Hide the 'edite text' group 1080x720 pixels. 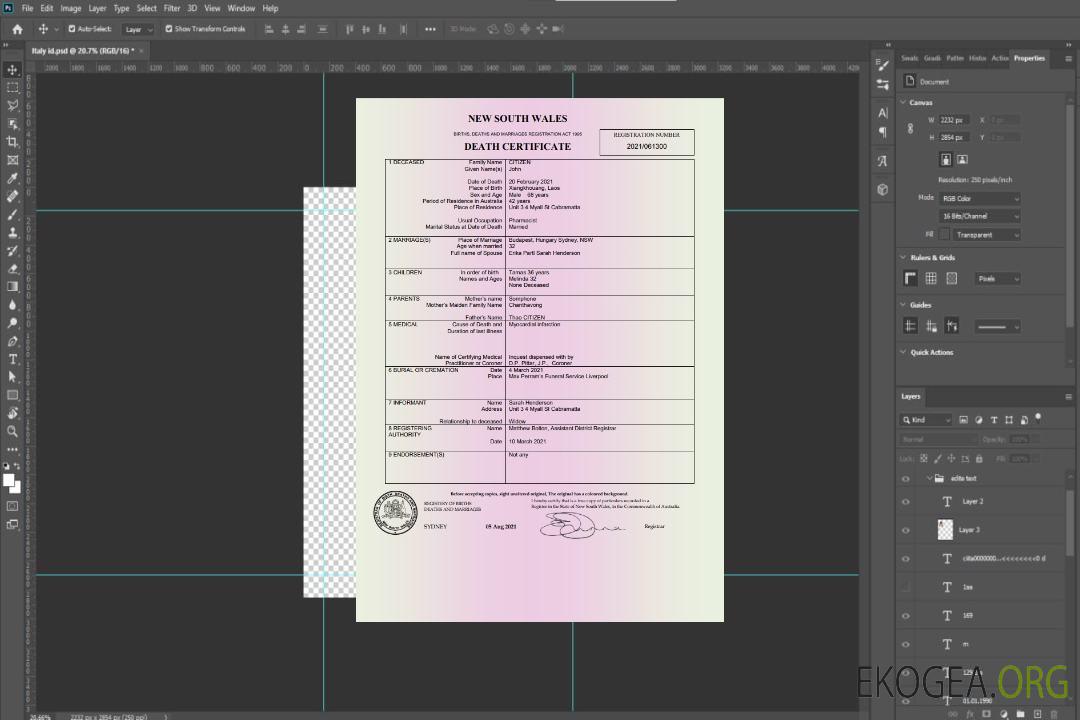[x=906, y=478]
